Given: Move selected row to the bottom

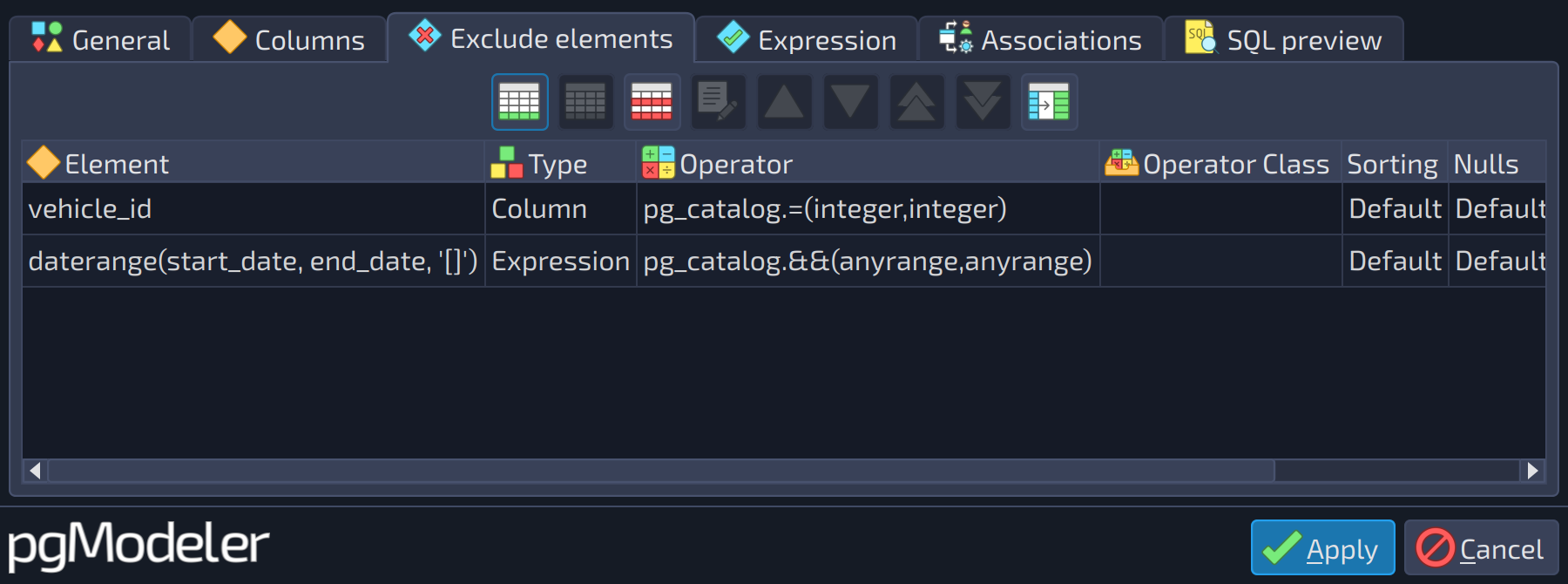Looking at the screenshot, I should pos(983,102).
